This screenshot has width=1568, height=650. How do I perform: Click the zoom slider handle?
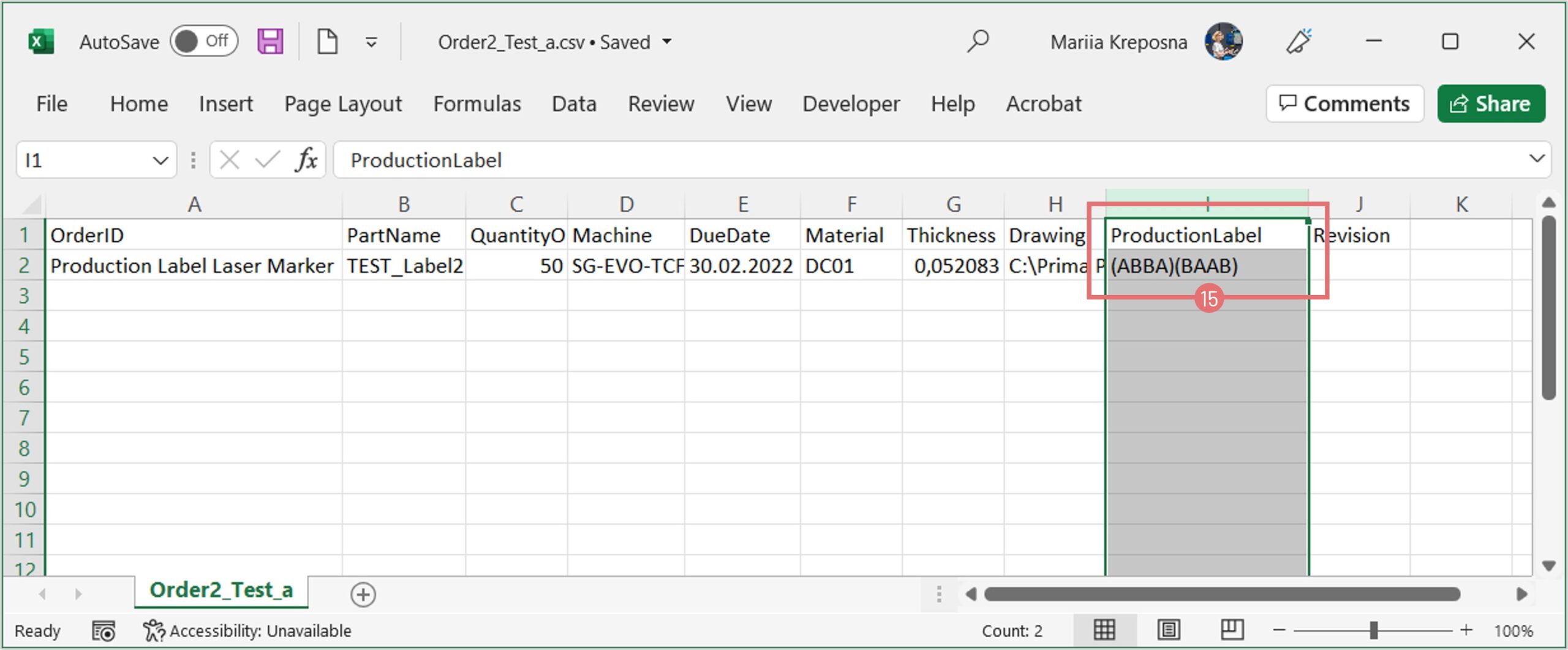[x=1373, y=630]
